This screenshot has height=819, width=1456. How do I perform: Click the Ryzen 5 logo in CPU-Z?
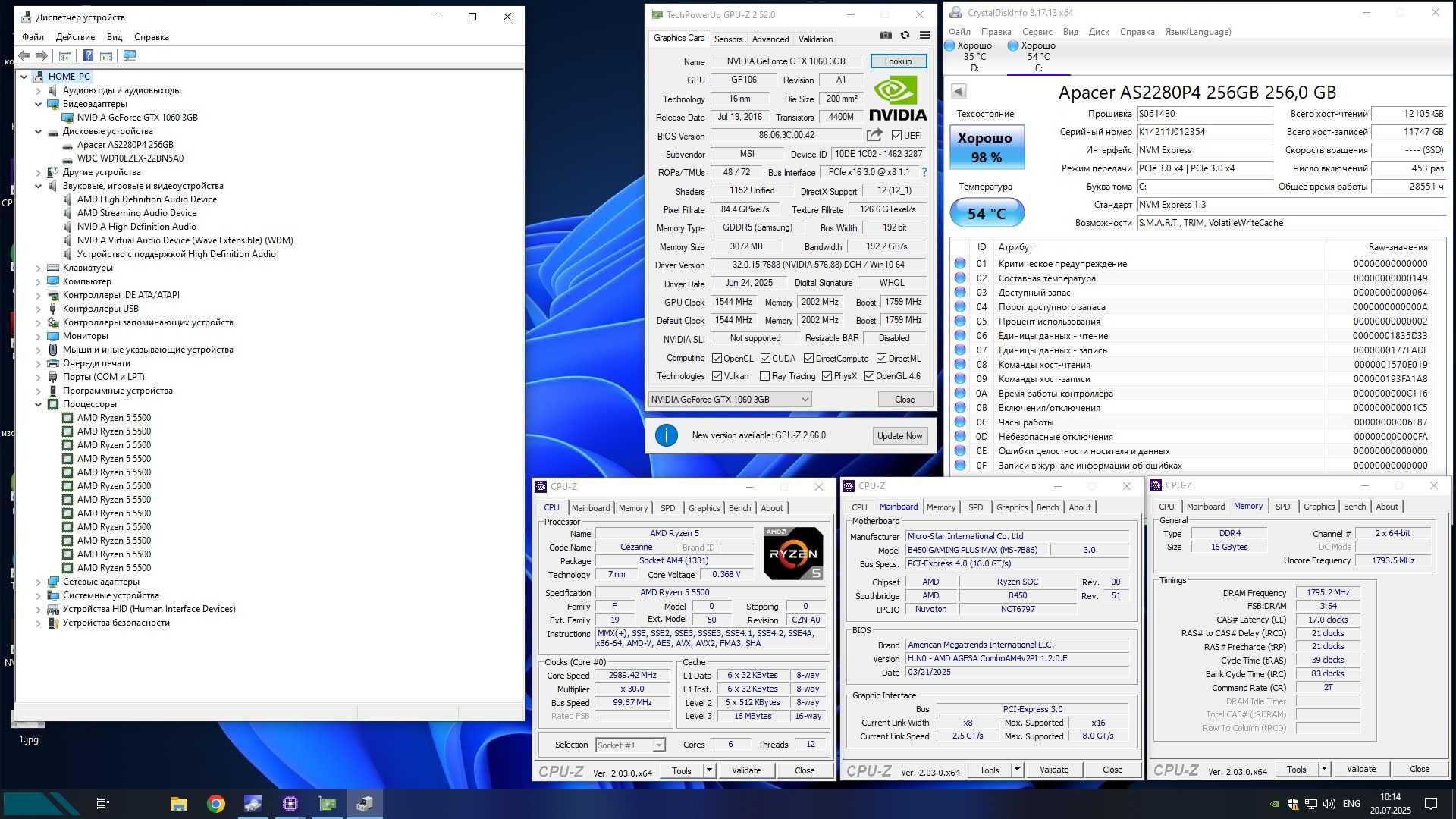pos(793,554)
